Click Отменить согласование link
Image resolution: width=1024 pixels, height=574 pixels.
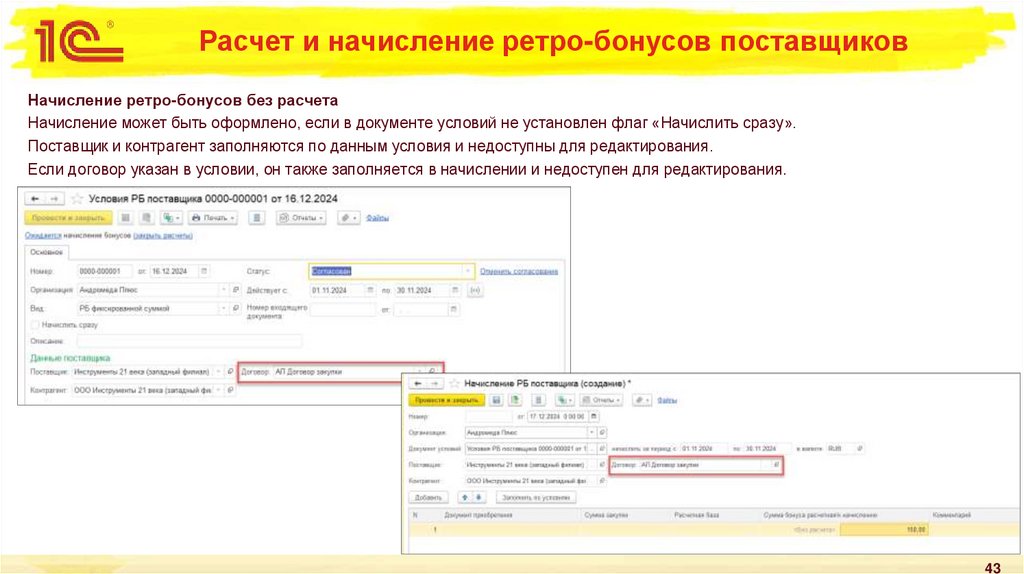[x=519, y=271]
